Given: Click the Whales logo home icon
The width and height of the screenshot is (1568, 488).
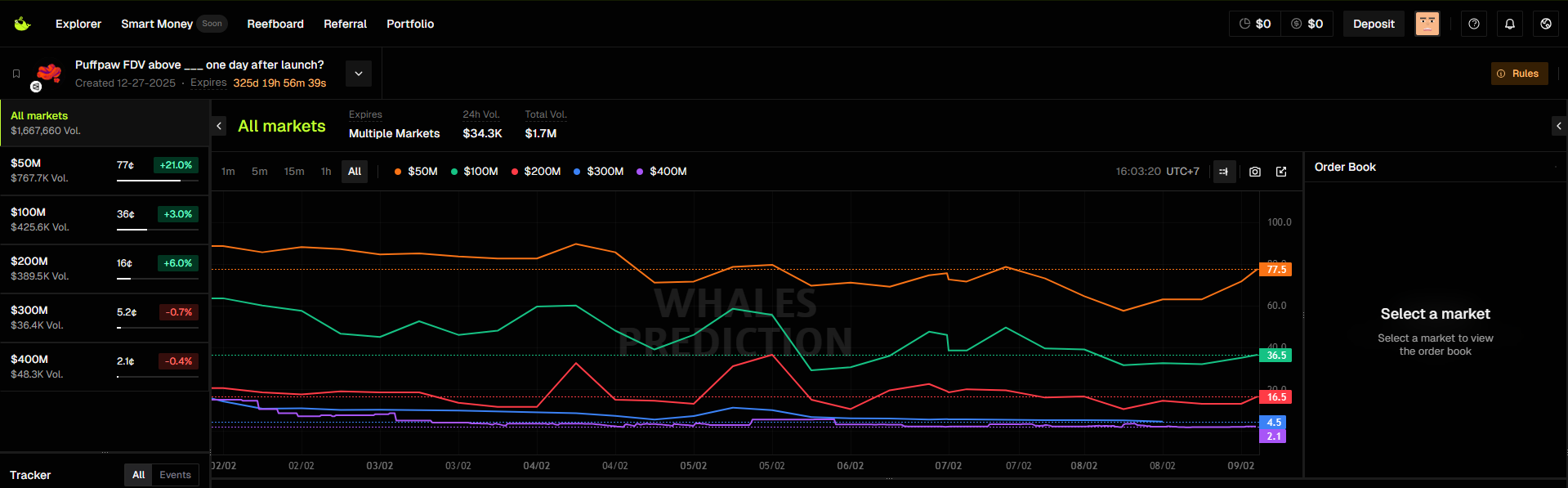Looking at the screenshot, I should (x=22, y=24).
